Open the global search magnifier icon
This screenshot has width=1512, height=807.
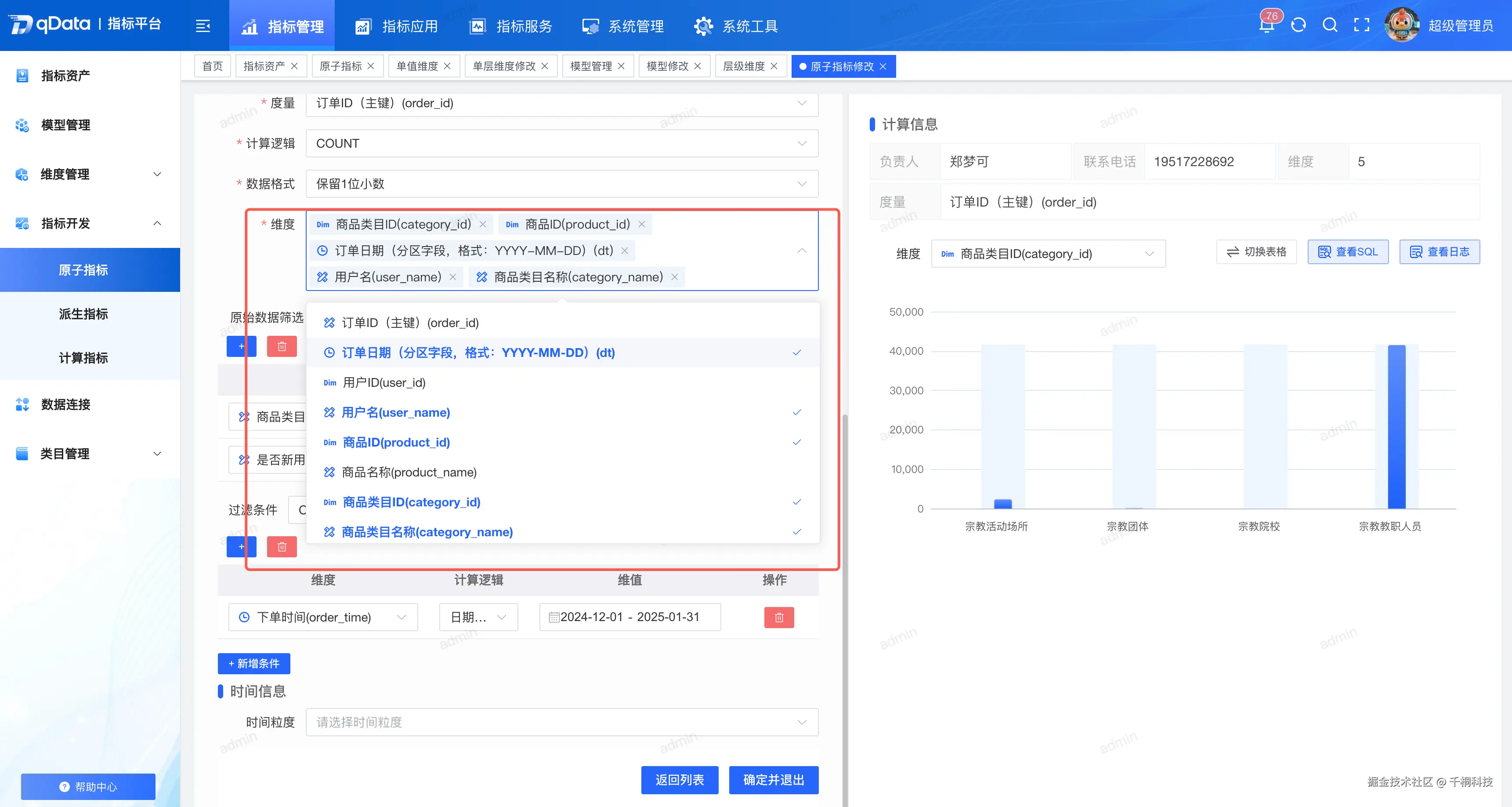click(1329, 25)
